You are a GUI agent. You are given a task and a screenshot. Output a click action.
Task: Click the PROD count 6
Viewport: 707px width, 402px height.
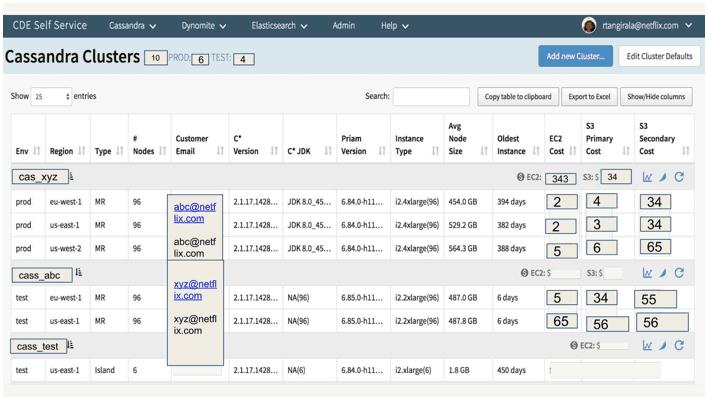(200, 59)
